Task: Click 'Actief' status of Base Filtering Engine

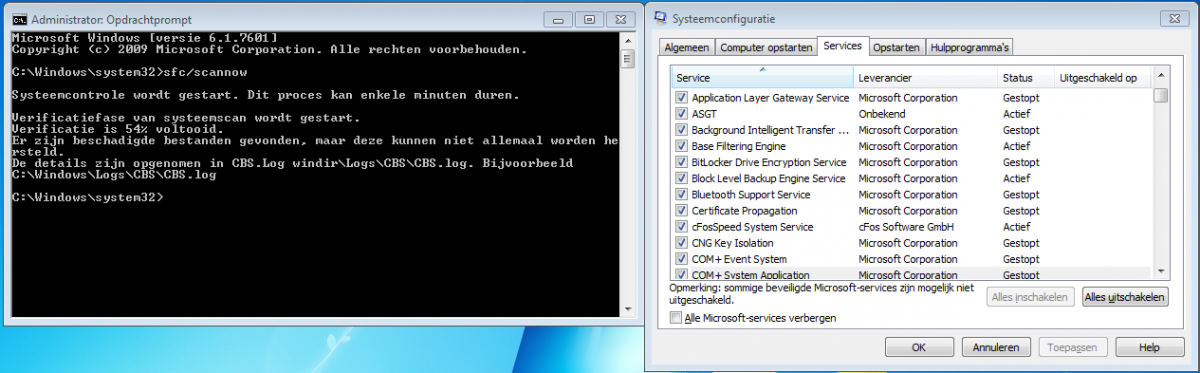Action: [1018, 146]
